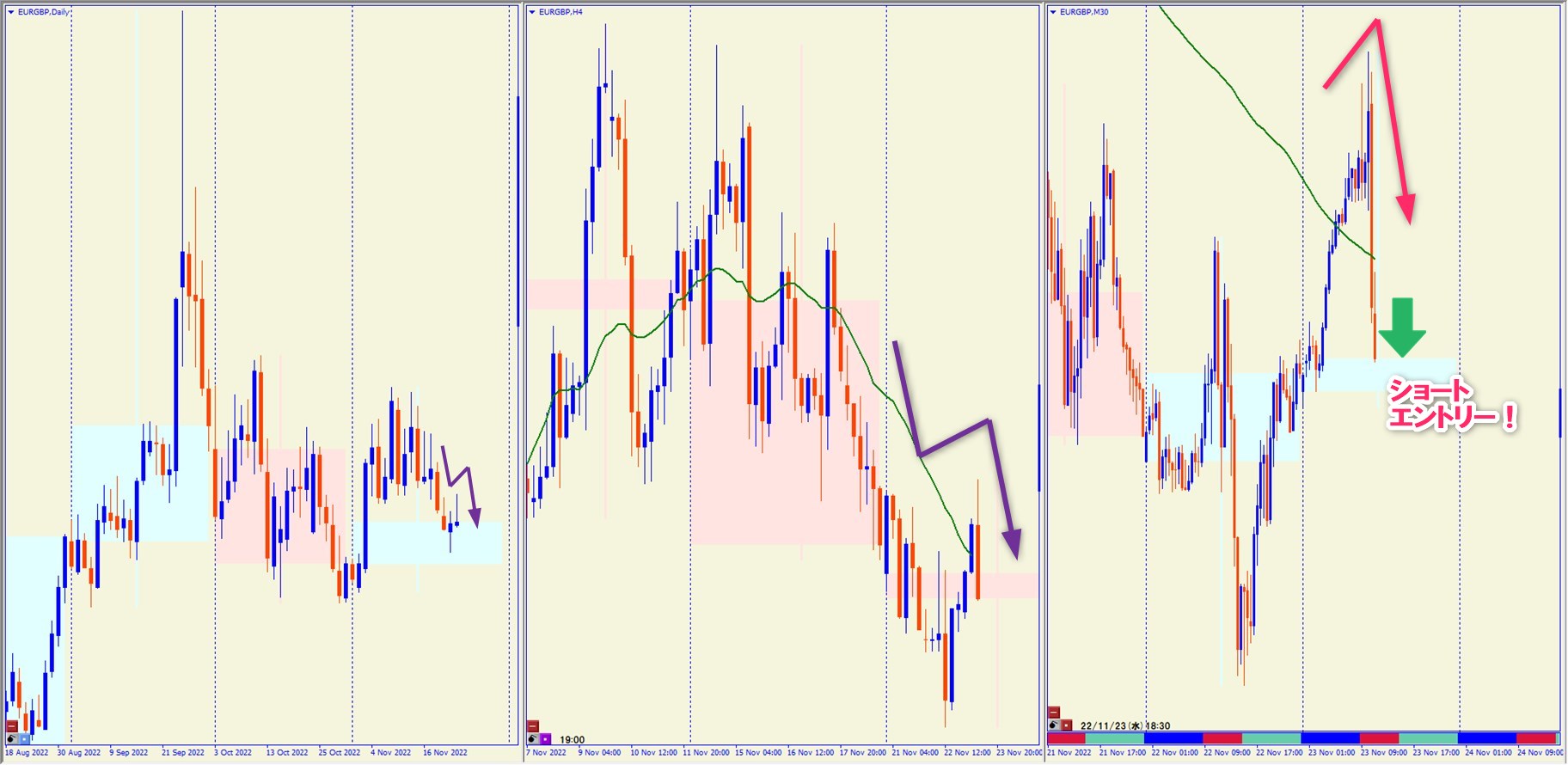1568x765 pixels.
Task: Click the 21 Sep 2022 date on Daily axis
Action: pyautogui.click(x=183, y=753)
